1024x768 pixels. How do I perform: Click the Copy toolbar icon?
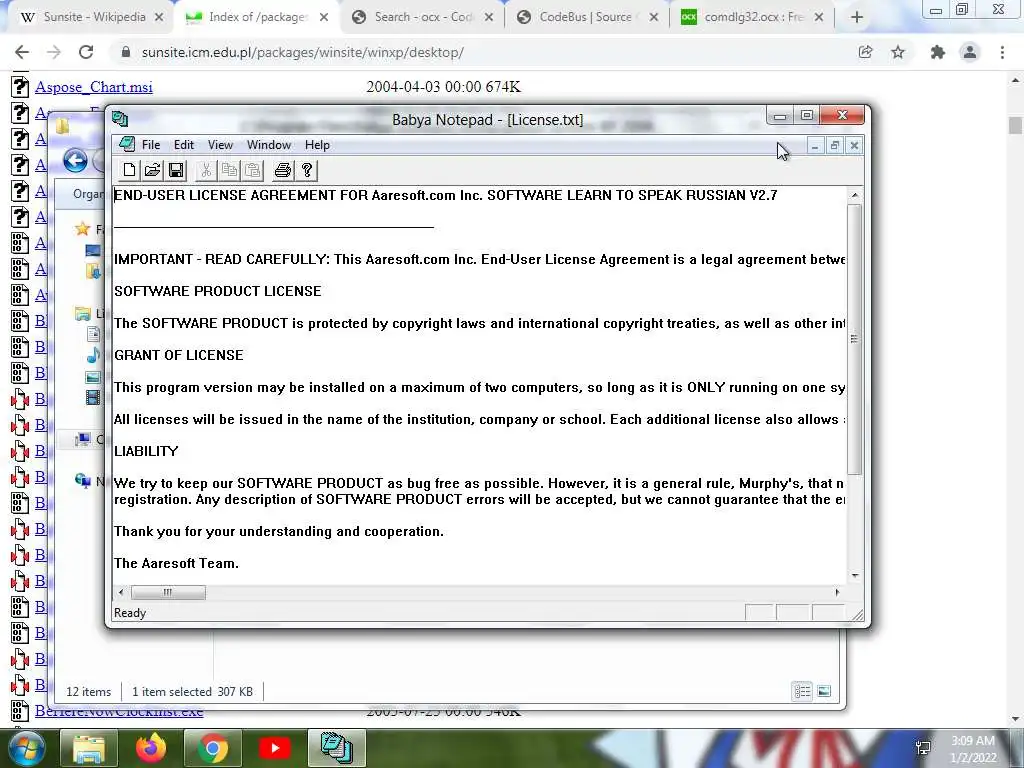click(x=229, y=170)
